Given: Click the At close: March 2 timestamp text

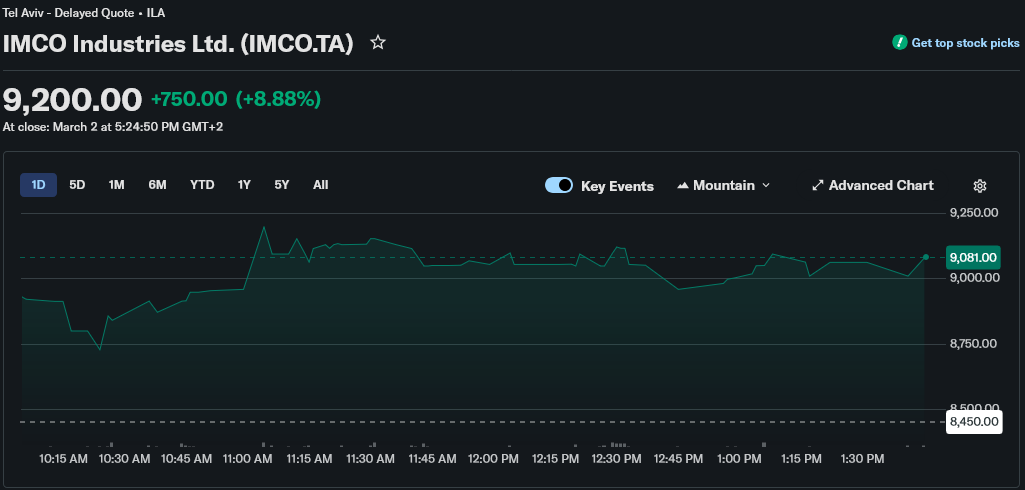Looking at the screenshot, I should [113, 127].
